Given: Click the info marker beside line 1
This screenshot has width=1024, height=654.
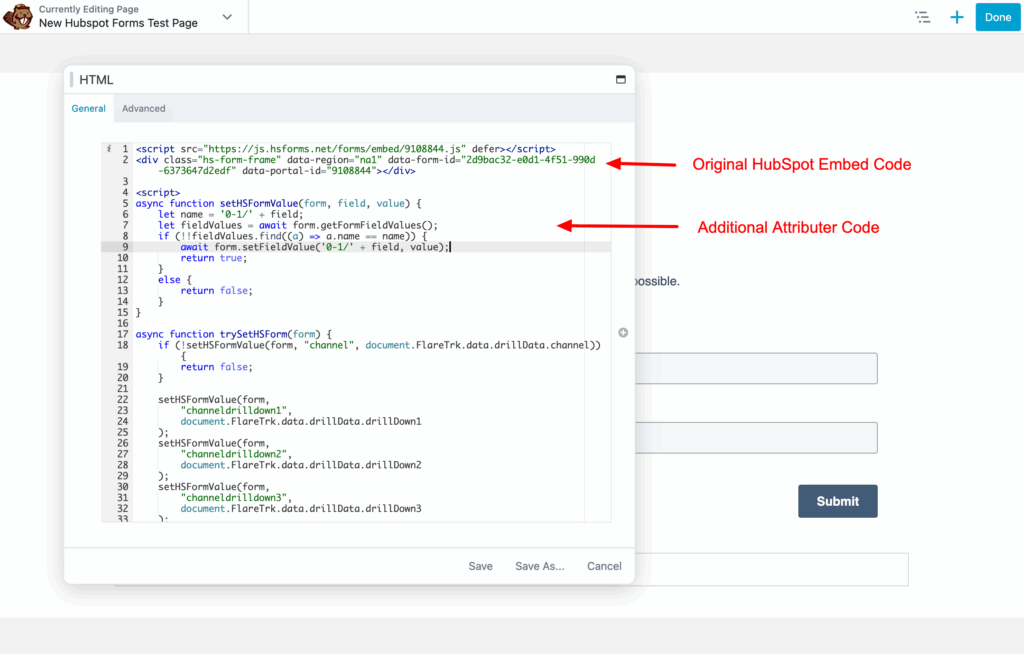Looking at the screenshot, I should pos(108,149).
